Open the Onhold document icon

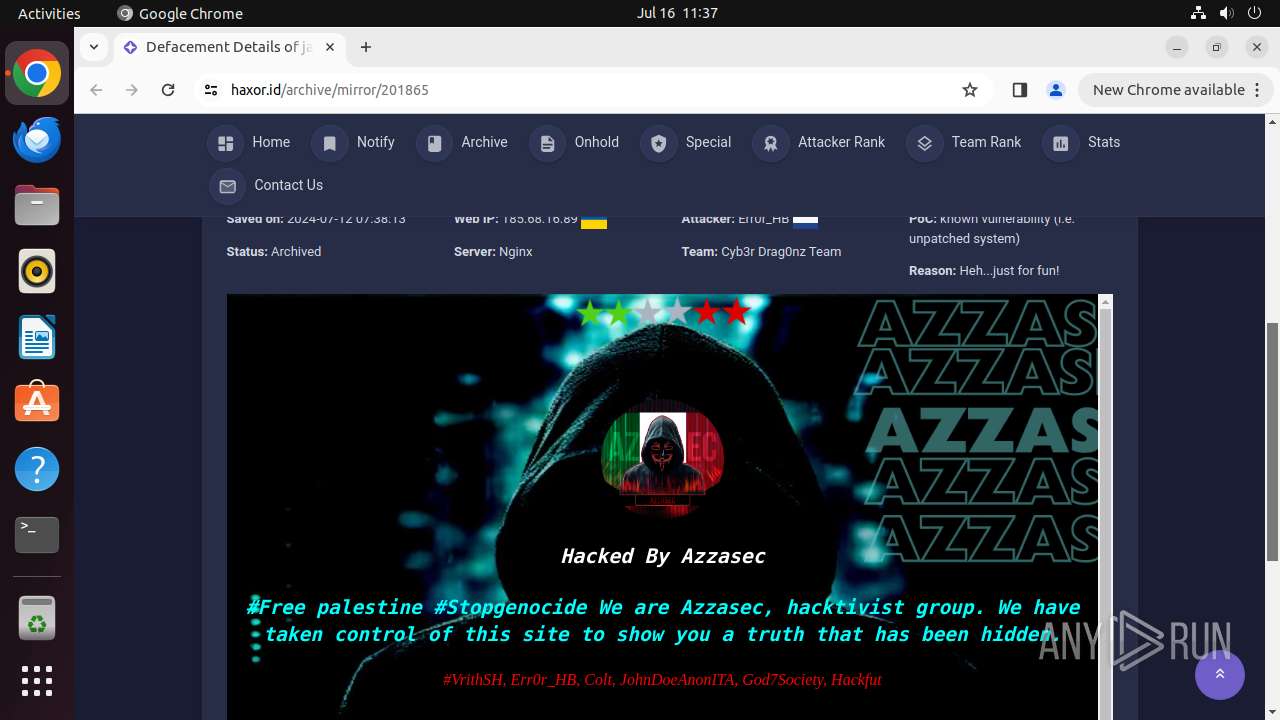(547, 143)
